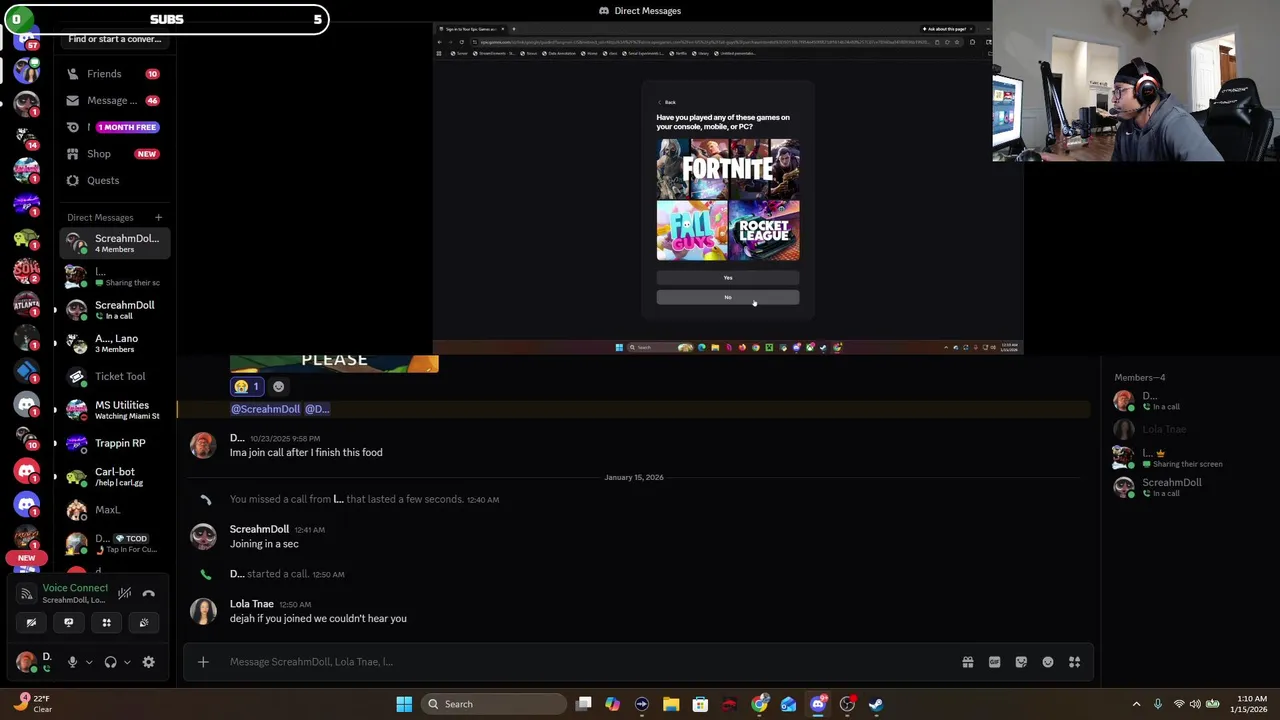The height and width of the screenshot is (720, 1280).
Task: Turn on camera in voice panel
Action: [31, 622]
